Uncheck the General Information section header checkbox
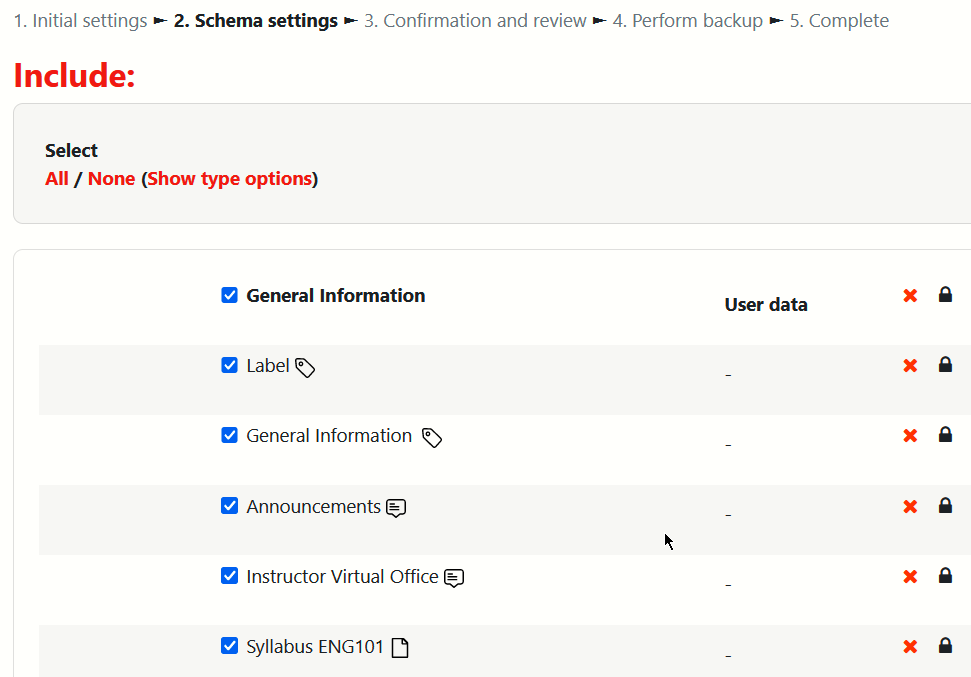This screenshot has width=971, height=677. pos(230,295)
